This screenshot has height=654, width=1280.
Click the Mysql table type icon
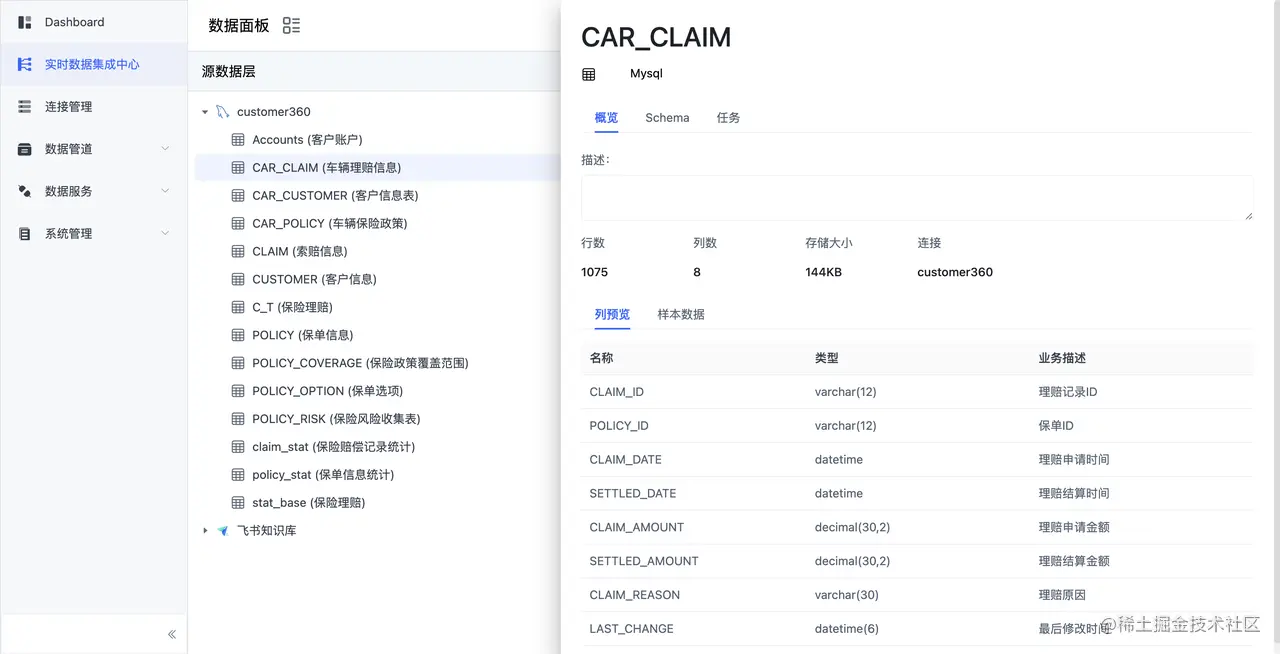[x=589, y=74]
